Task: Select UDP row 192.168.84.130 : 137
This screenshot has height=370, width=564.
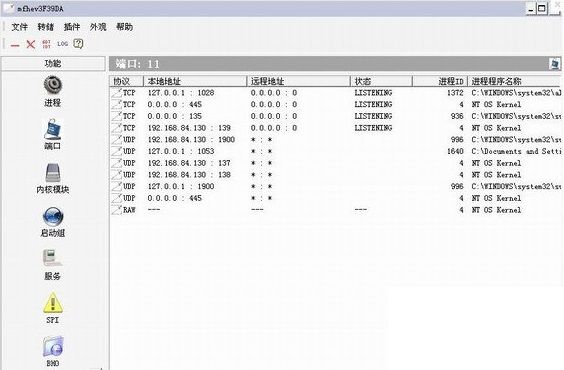Action: tap(336, 163)
